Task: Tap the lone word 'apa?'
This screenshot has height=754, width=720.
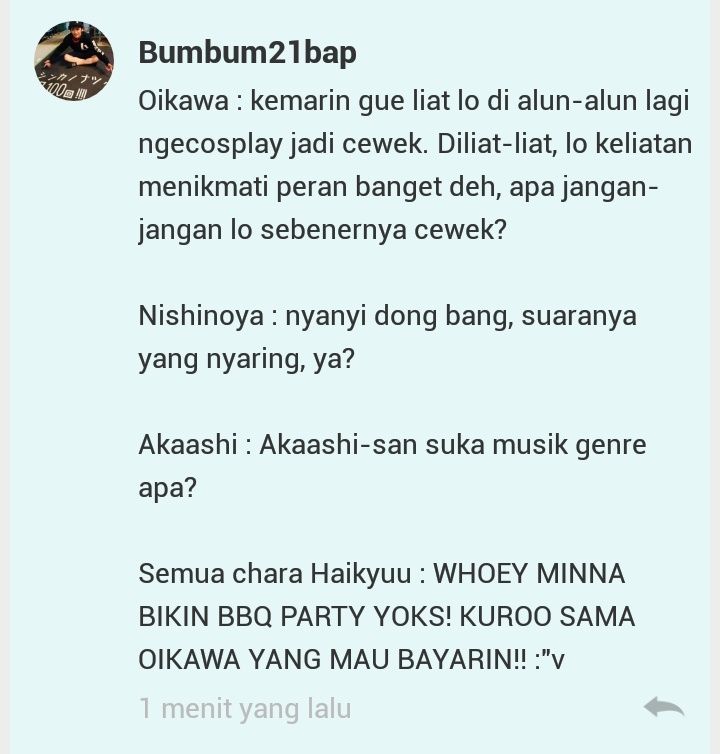Action: pyautogui.click(x=167, y=489)
